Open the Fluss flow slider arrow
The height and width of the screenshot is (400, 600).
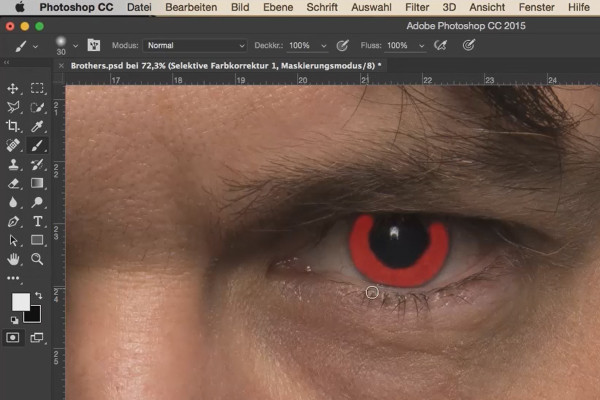pos(421,46)
